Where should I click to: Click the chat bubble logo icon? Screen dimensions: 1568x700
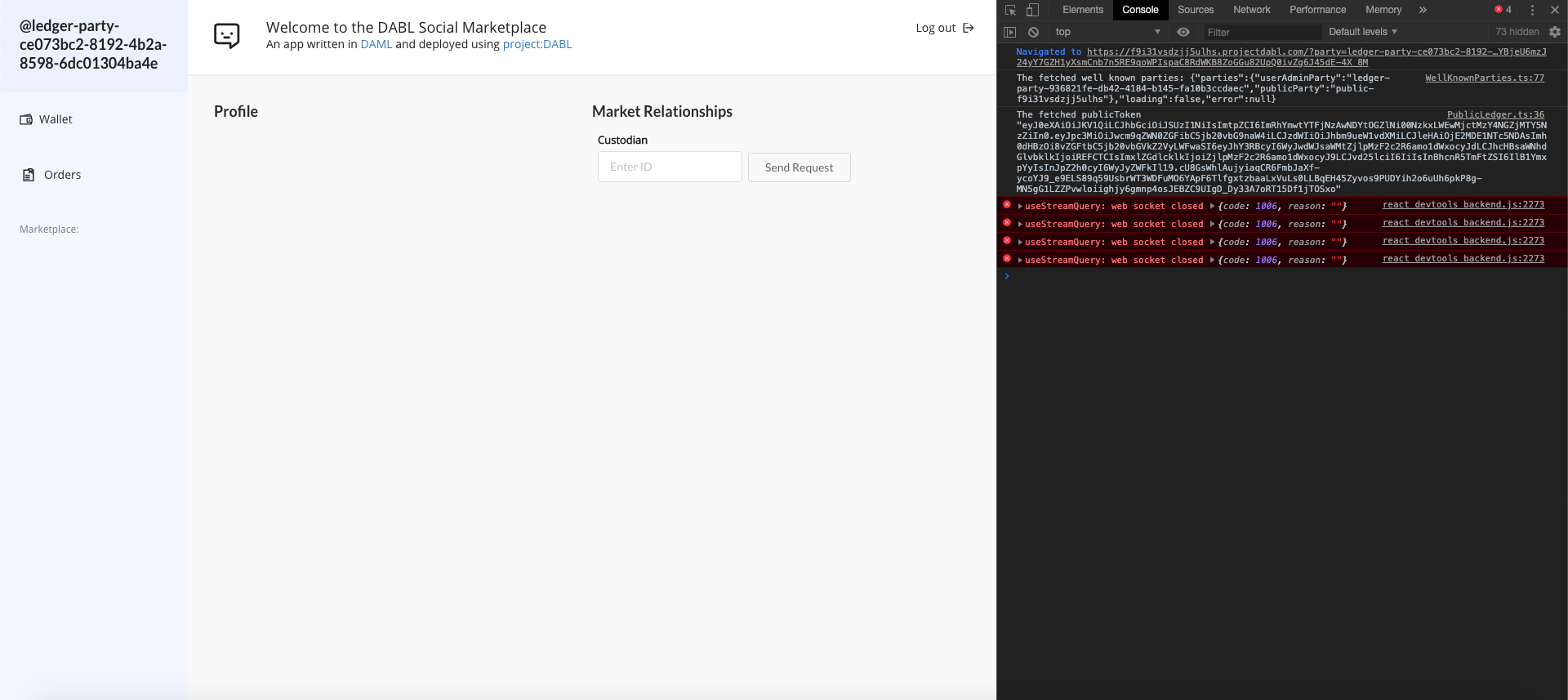pos(226,35)
